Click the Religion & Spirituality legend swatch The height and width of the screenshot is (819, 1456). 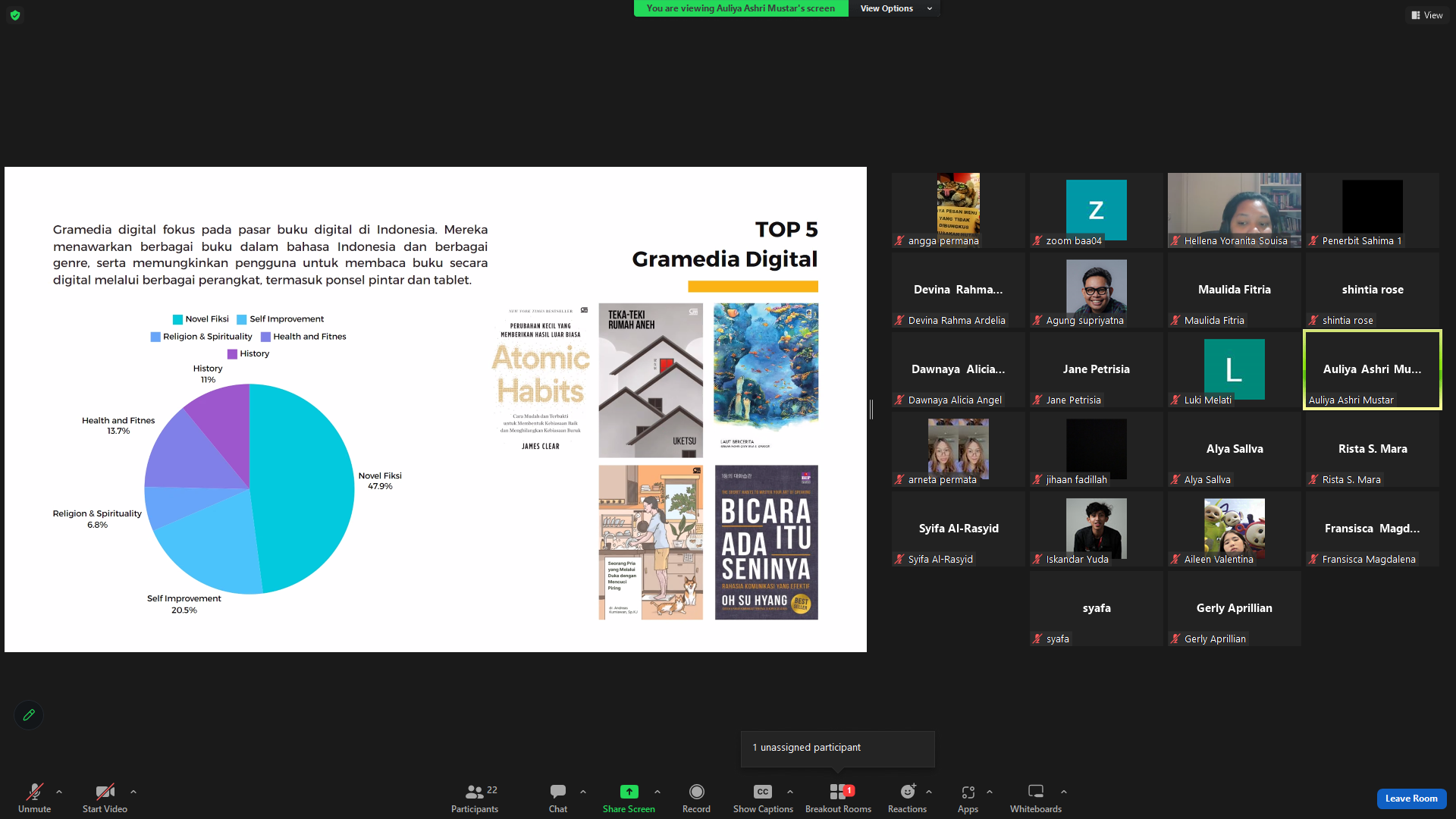pyautogui.click(x=155, y=337)
